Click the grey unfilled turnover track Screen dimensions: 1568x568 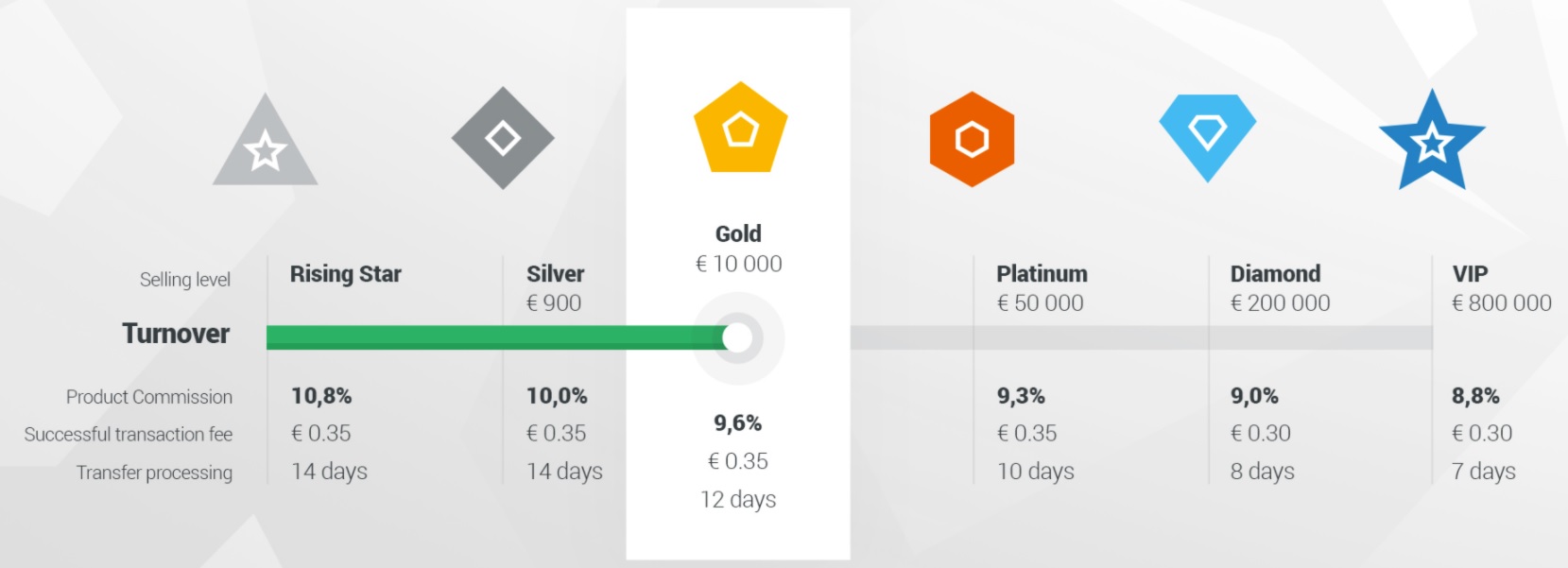click(x=1141, y=337)
